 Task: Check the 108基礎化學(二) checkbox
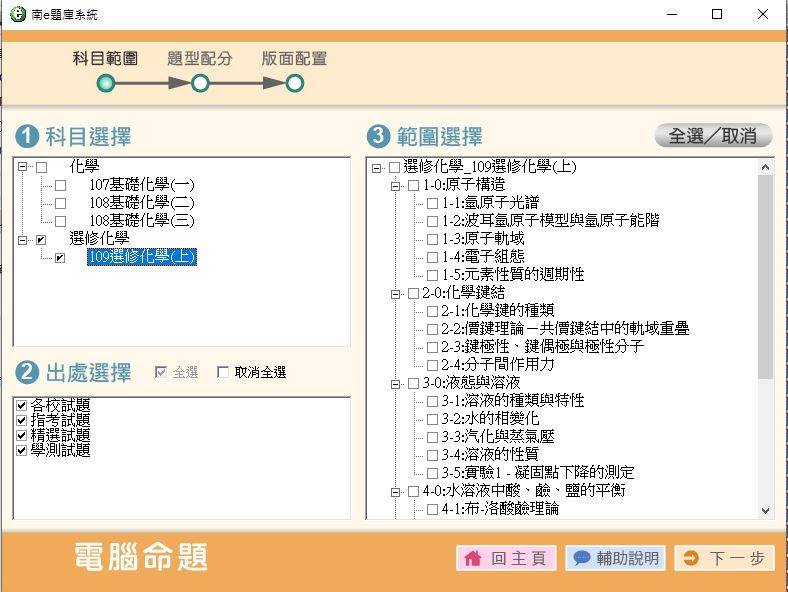pos(60,203)
